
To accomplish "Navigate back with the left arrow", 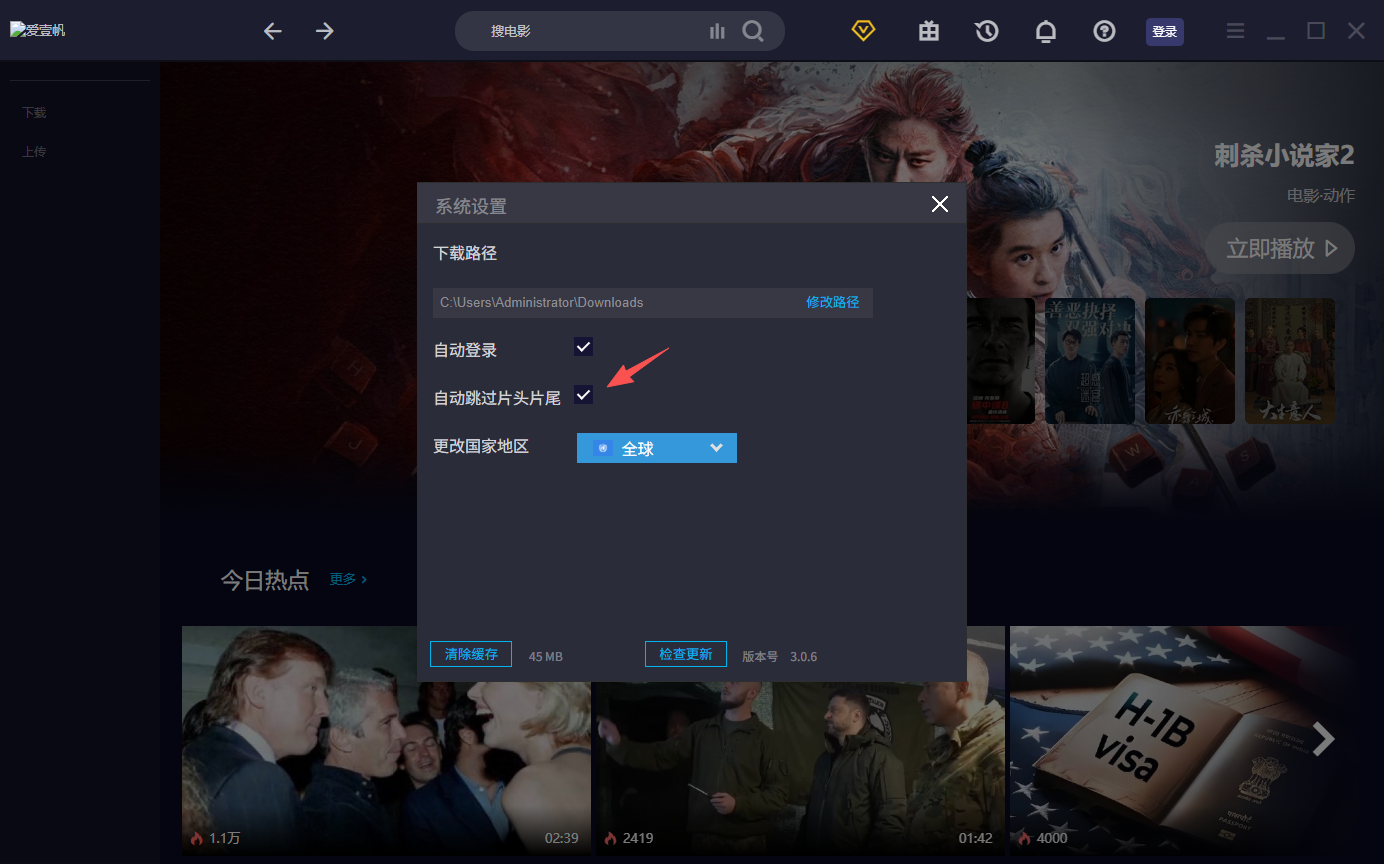I will pyautogui.click(x=272, y=31).
